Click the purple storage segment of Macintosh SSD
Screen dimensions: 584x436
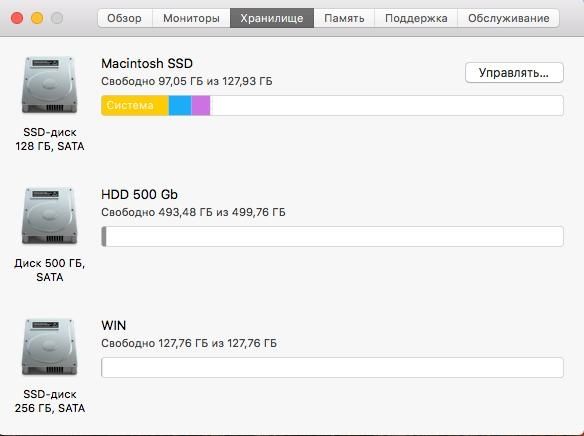[x=201, y=105]
